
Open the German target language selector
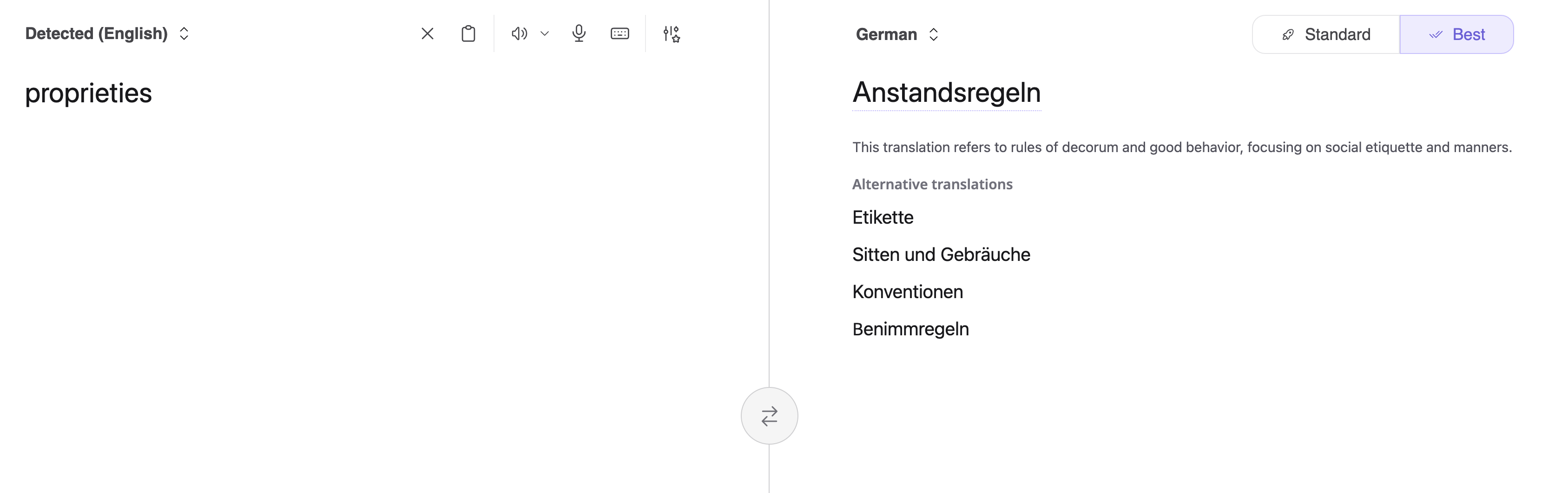(x=895, y=34)
